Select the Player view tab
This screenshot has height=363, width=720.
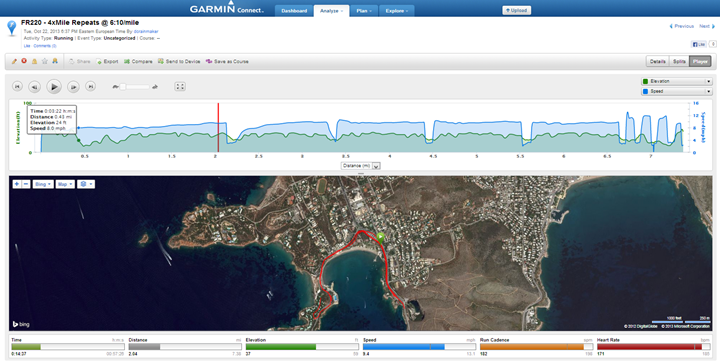pos(700,61)
